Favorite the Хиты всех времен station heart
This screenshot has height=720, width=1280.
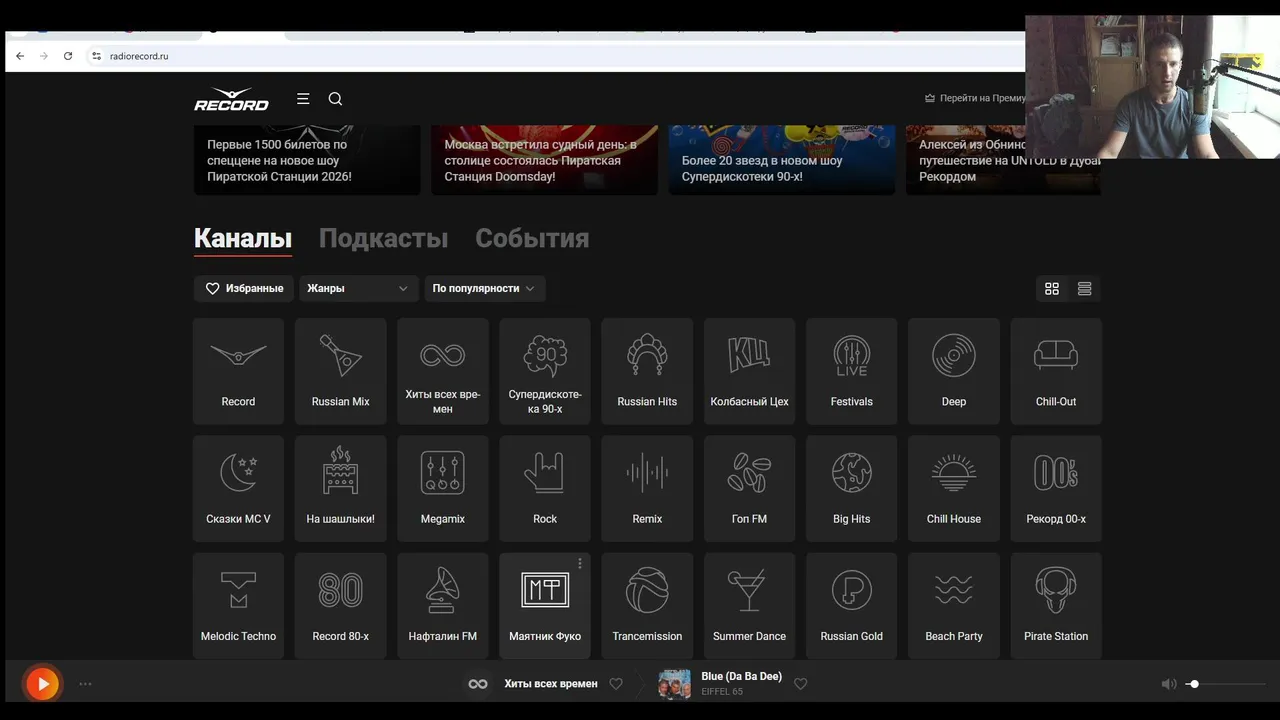(x=616, y=684)
